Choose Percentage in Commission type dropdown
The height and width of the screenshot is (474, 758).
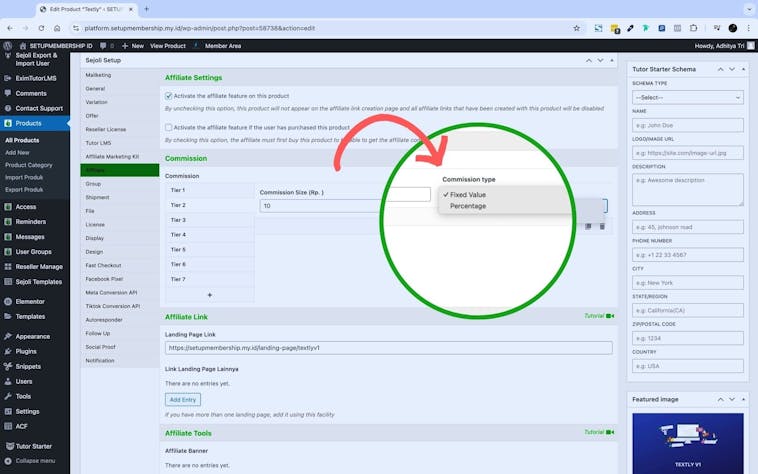[468, 206]
